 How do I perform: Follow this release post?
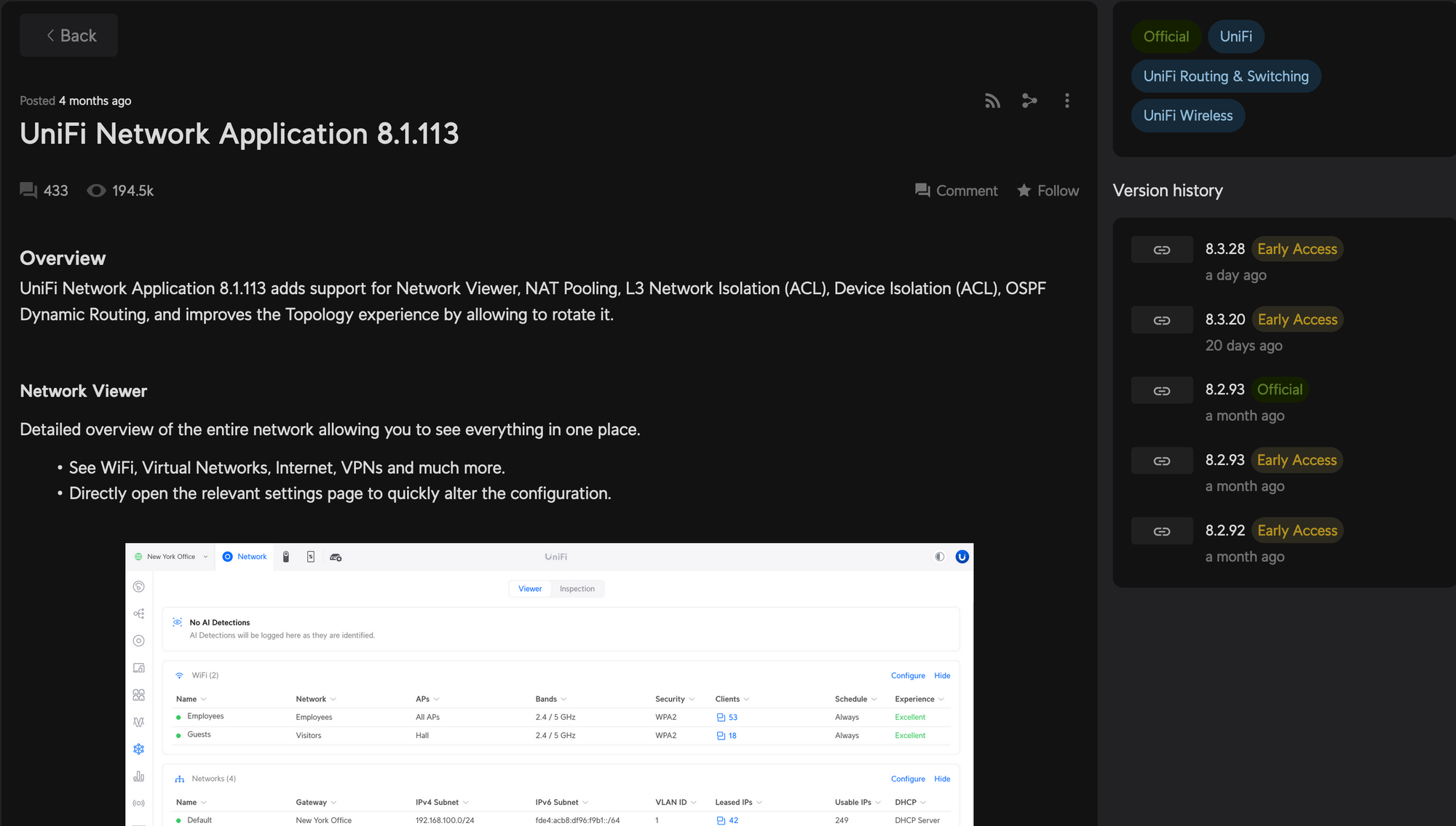[1048, 191]
